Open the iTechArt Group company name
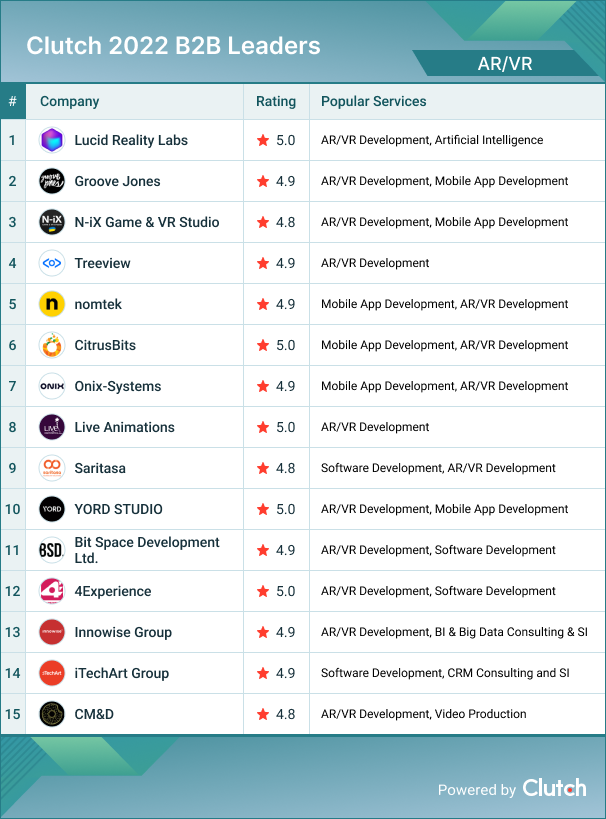 (122, 673)
